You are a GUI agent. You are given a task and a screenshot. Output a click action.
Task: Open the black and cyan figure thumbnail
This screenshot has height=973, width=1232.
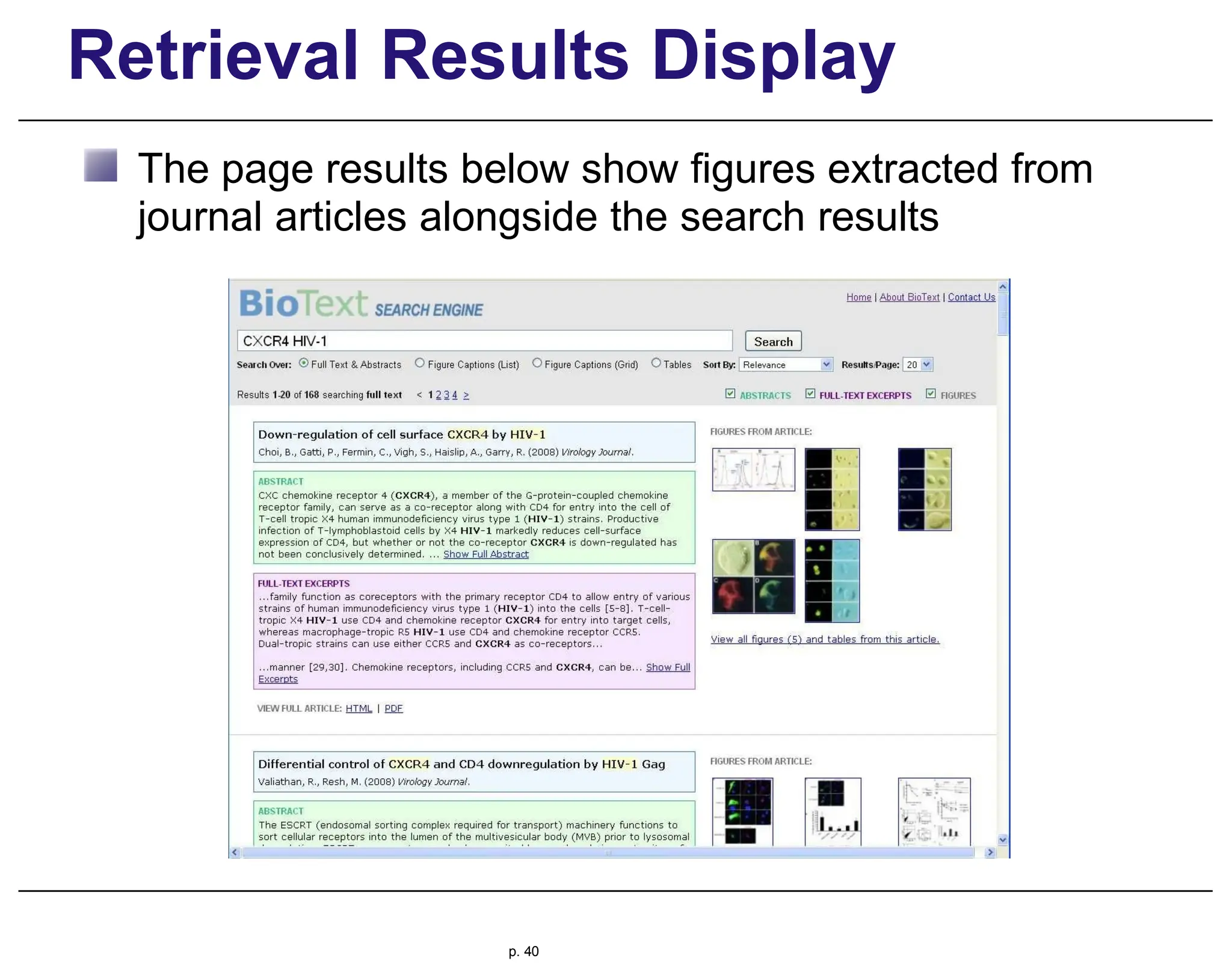[x=832, y=581]
